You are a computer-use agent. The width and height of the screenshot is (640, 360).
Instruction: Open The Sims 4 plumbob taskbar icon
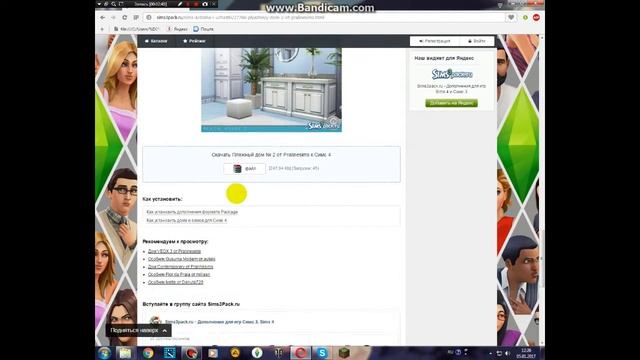[257, 353]
